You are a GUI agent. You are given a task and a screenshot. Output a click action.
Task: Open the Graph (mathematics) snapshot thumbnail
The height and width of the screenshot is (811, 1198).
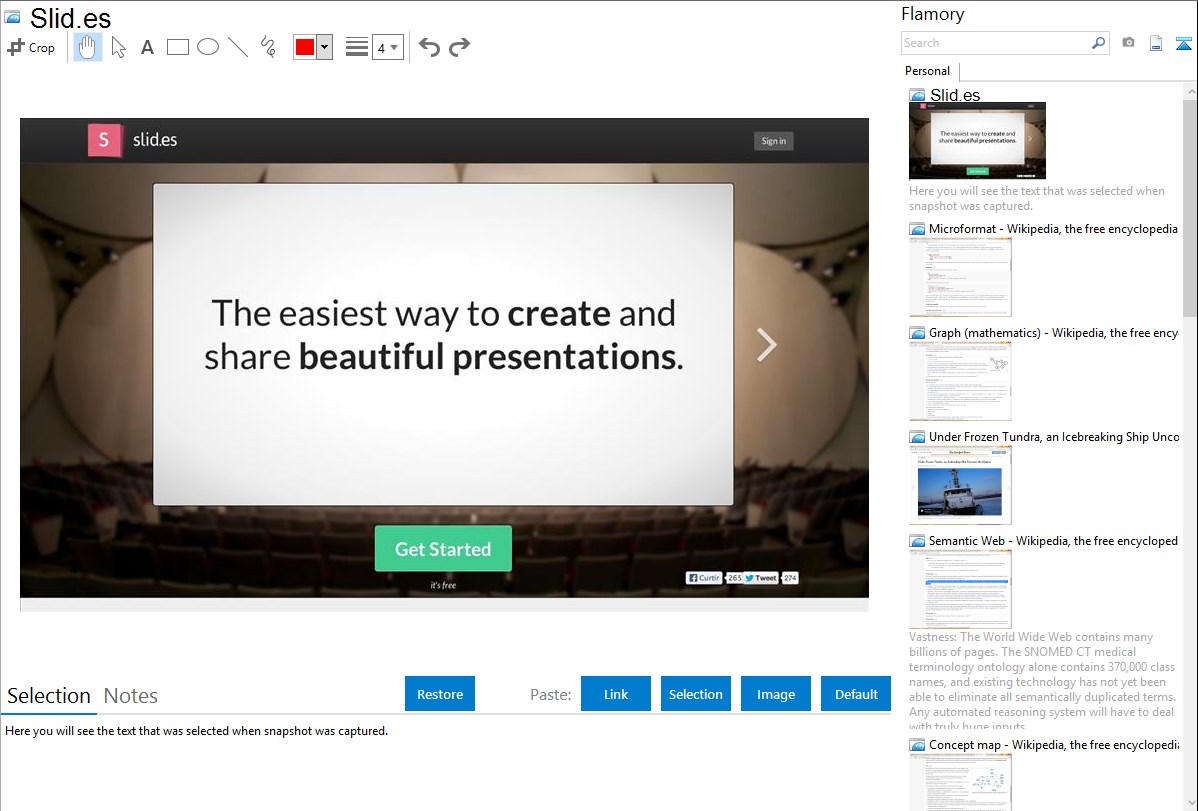pyautogui.click(x=960, y=381)
